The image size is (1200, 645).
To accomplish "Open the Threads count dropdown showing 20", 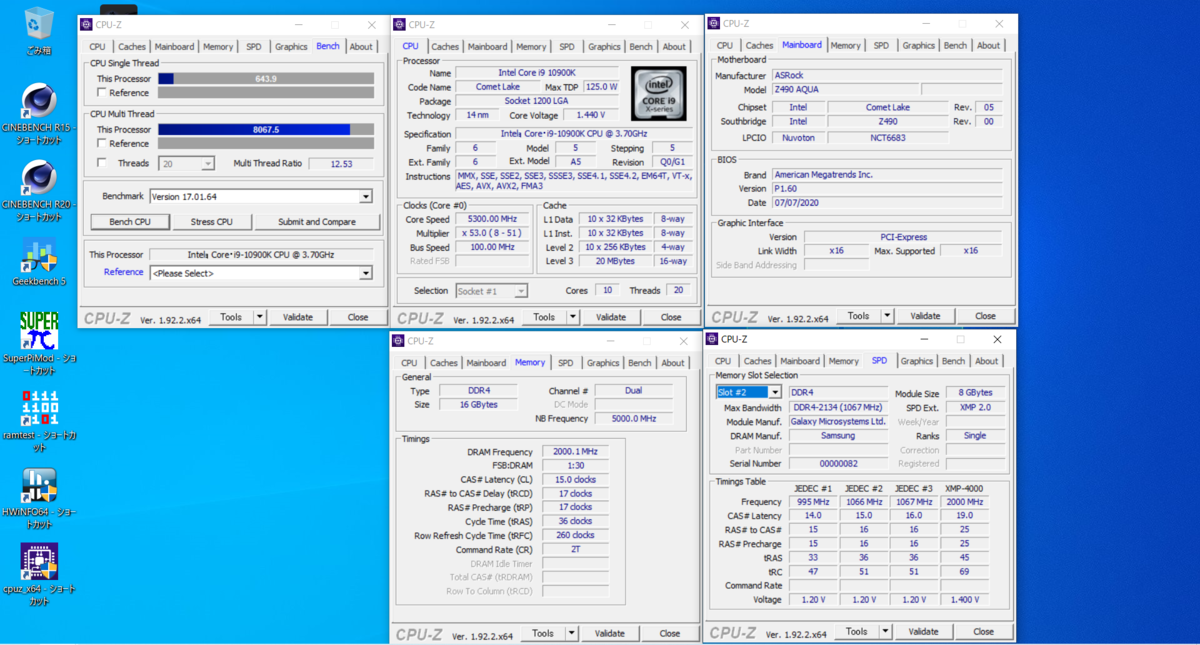I will (187, 164).
